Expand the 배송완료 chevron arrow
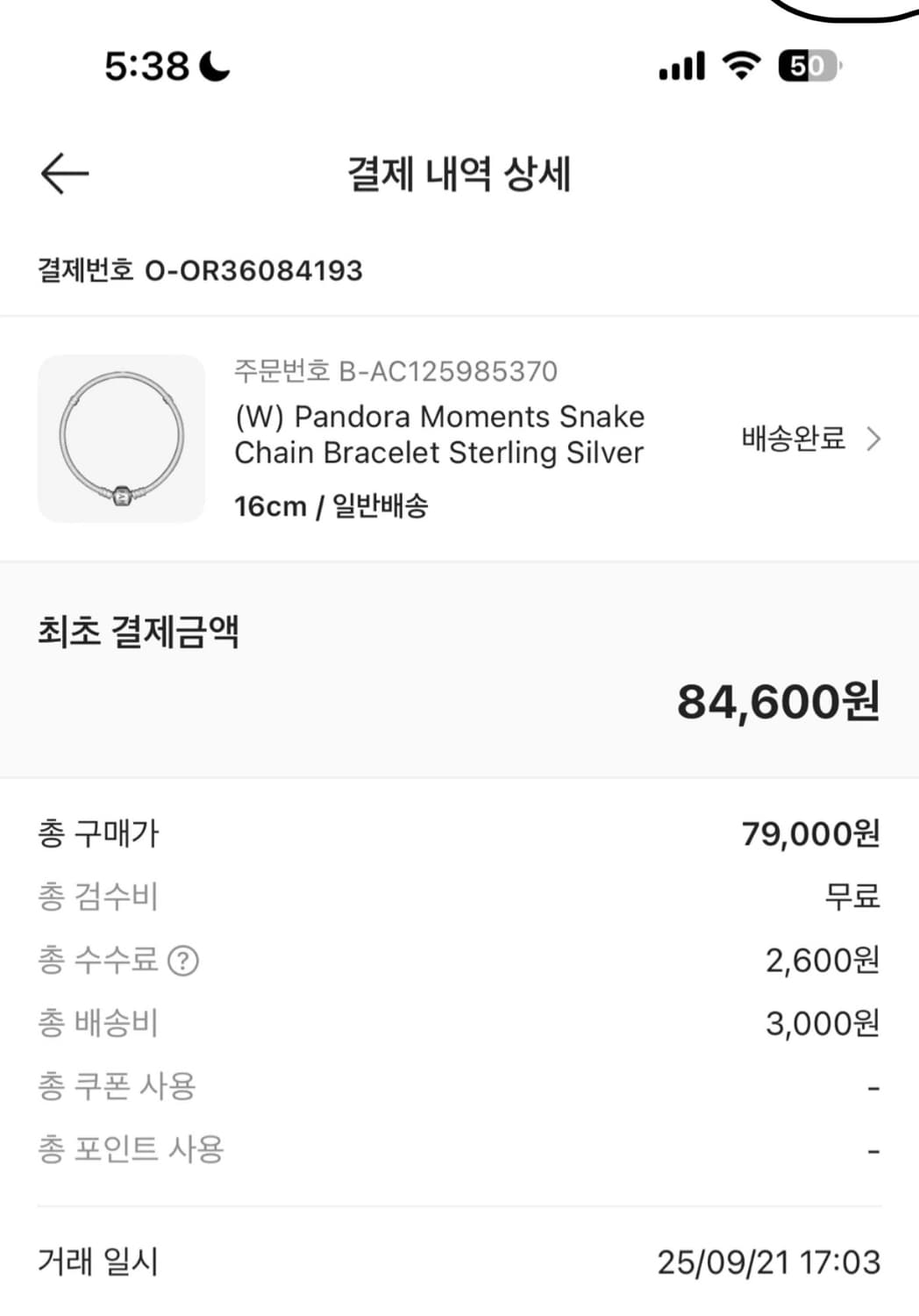919x1316 pixels. pyautogui.click(x=873, y=439)
